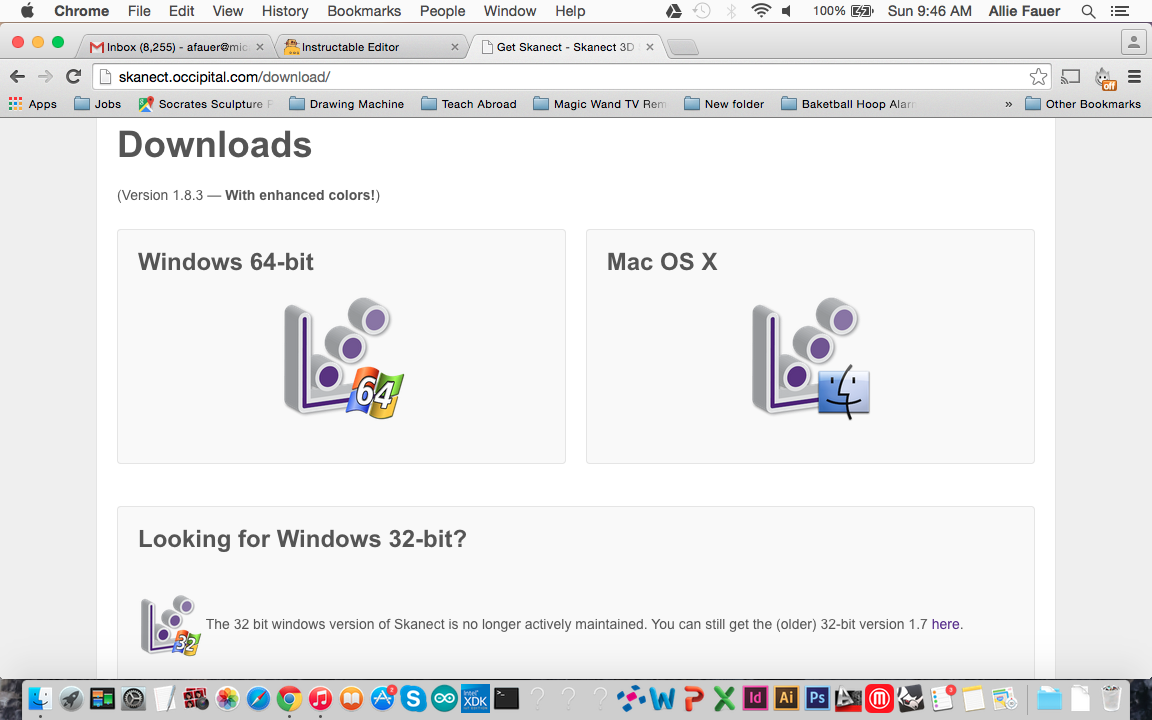Viewport: 1152px width, 720px height.
Task: Open the History menu
Action: (x=285, y=11)
